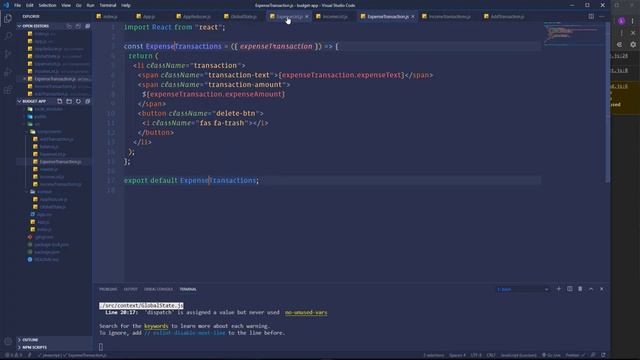The image size is (640, 360).
Task: Maximize the terminal panel with up chevron
Action: [x=591, y=289]
